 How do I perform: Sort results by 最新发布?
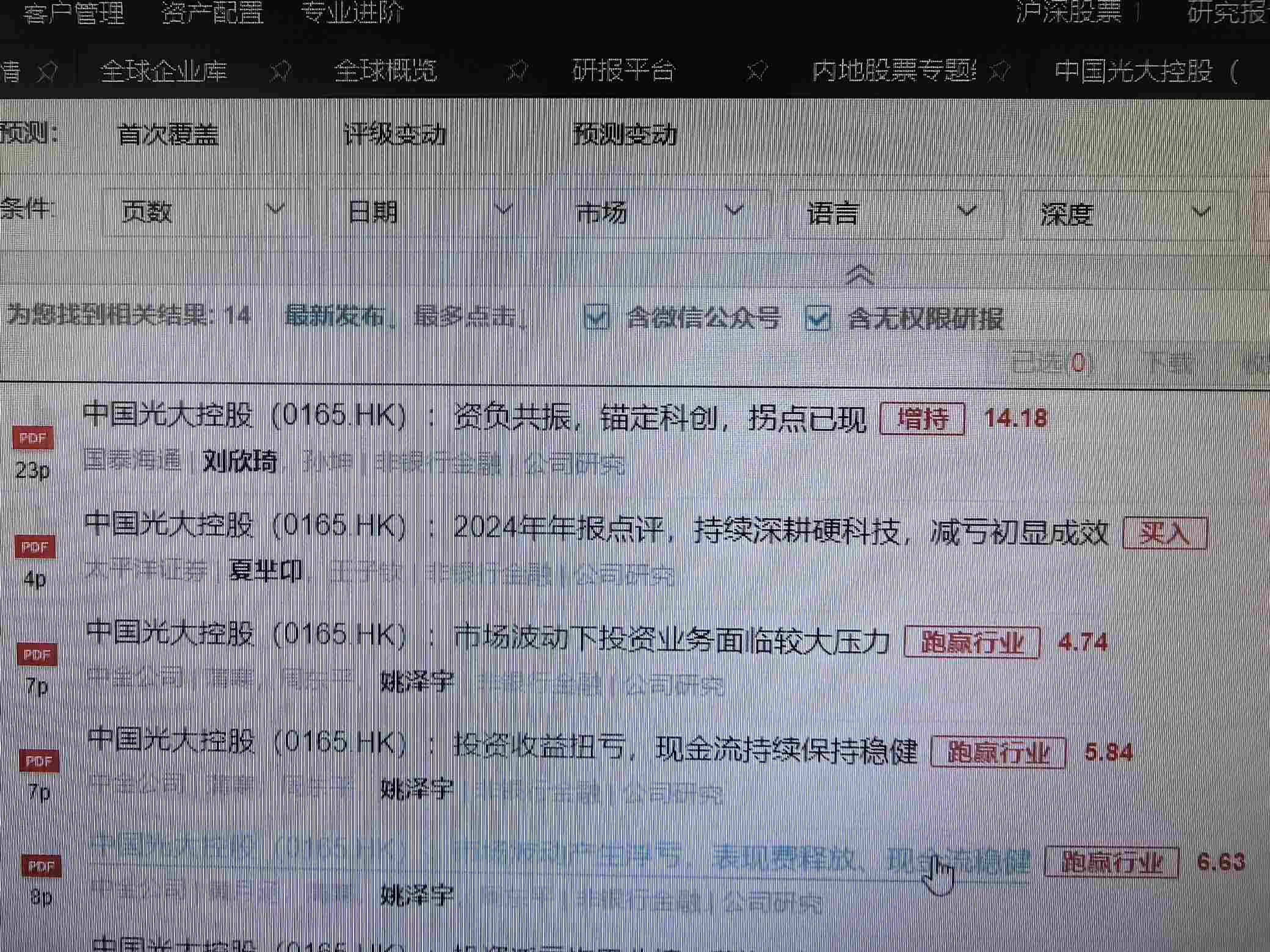pos(335,316)
